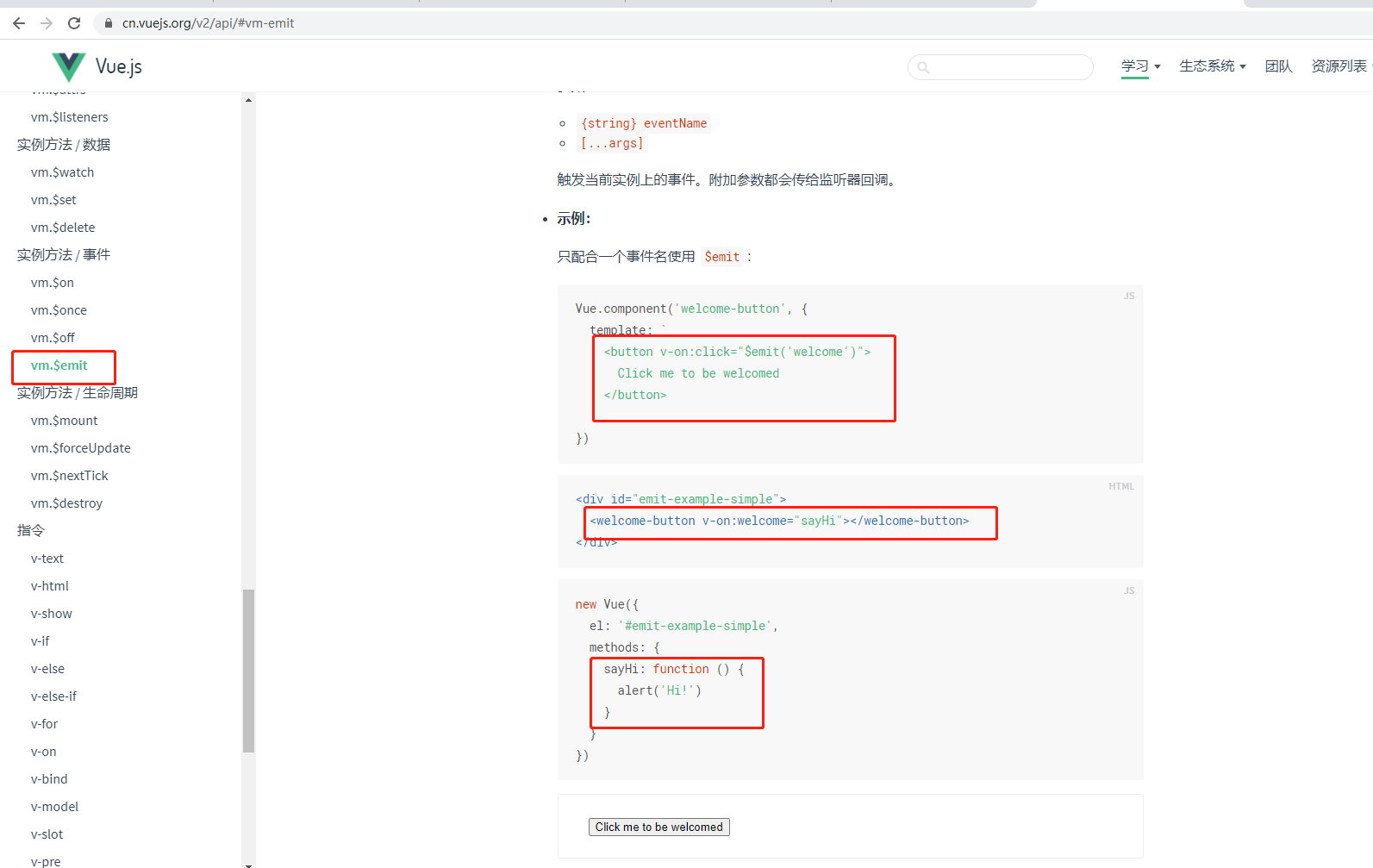This screenshot has height=868, width=1373.
Task: Select the active vm.$emit sidebar link
Action: coord(59,365)
